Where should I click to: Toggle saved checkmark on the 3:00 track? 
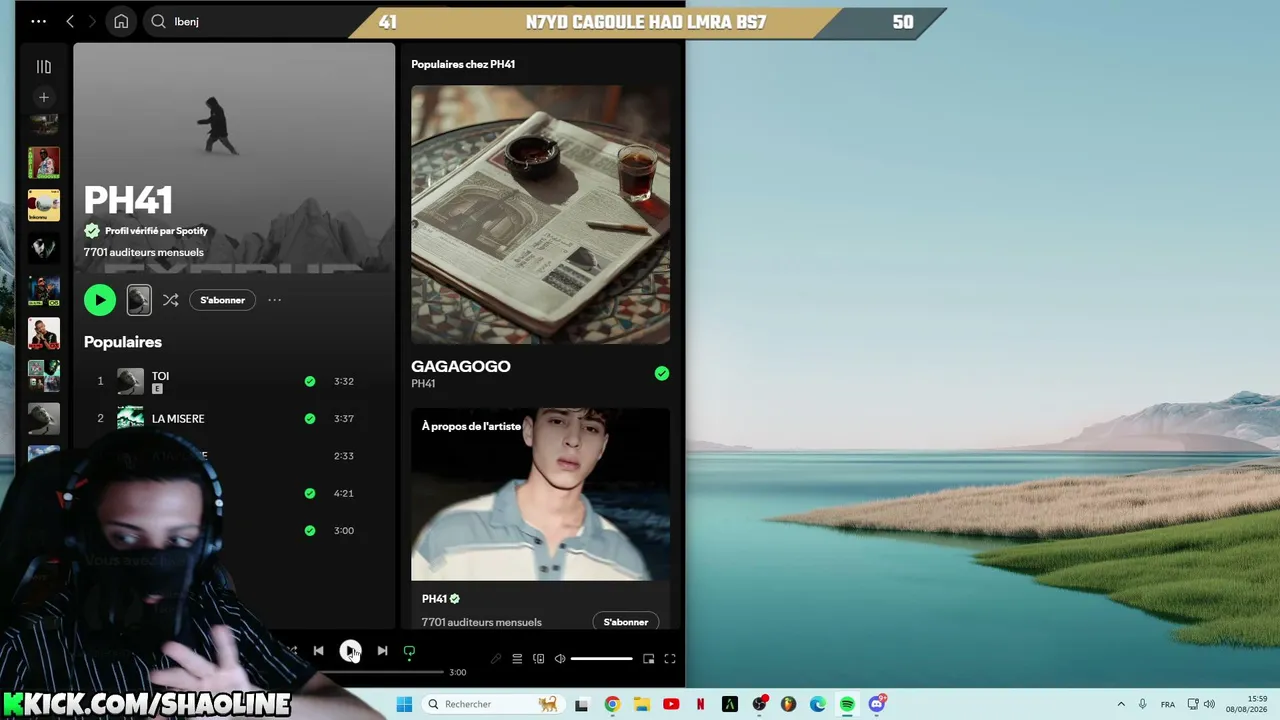click(310, 531)
